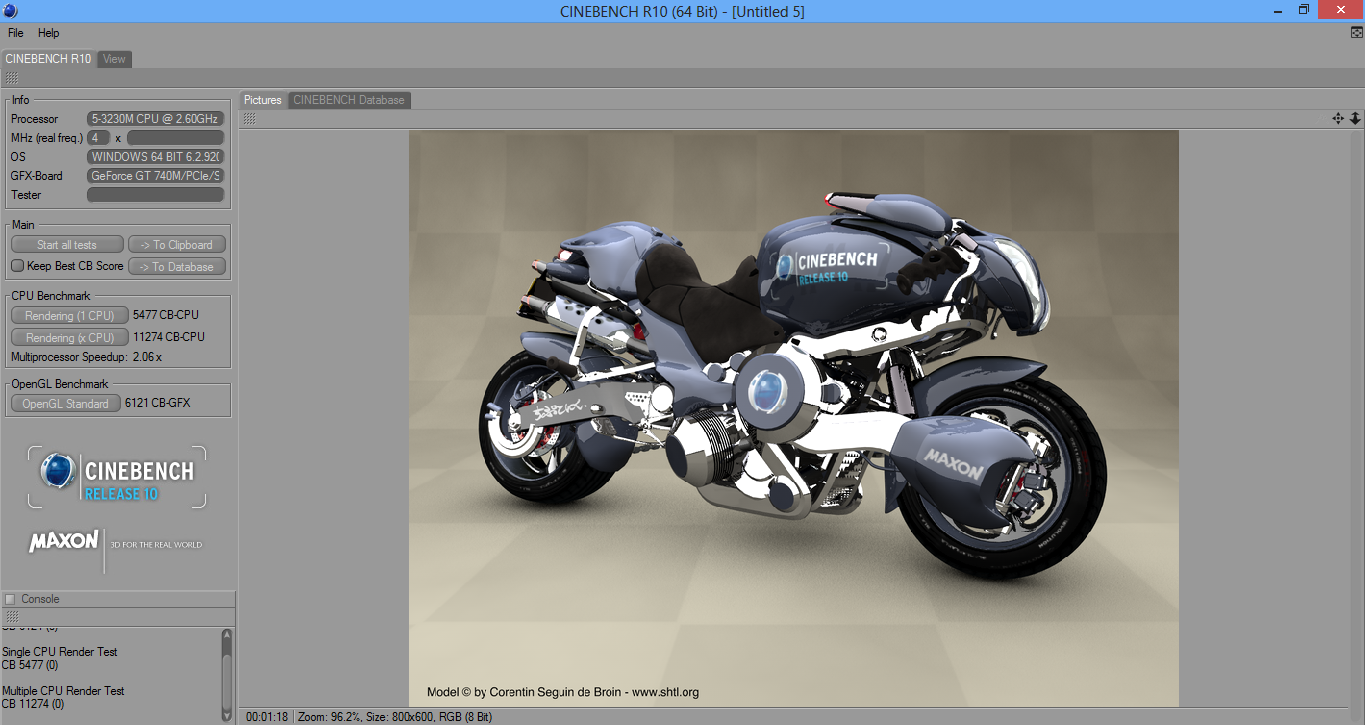Click the CB 5477 (0) console line

[x=30, y=665]
